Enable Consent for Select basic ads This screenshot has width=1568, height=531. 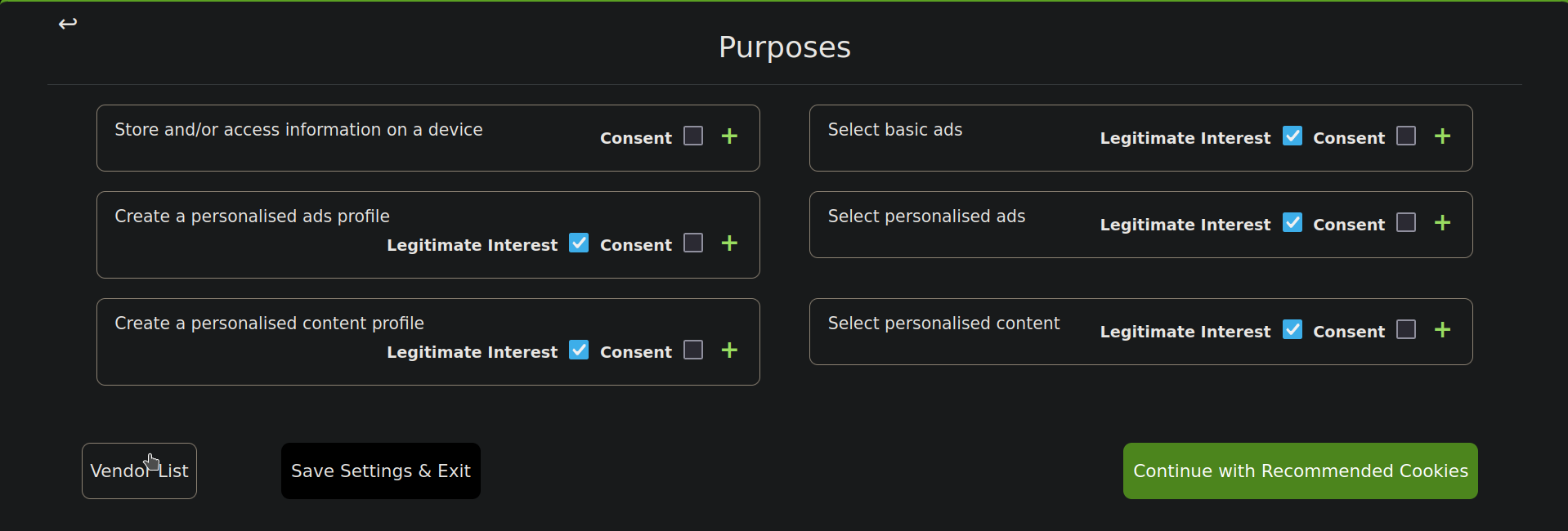pos(1406,136)
